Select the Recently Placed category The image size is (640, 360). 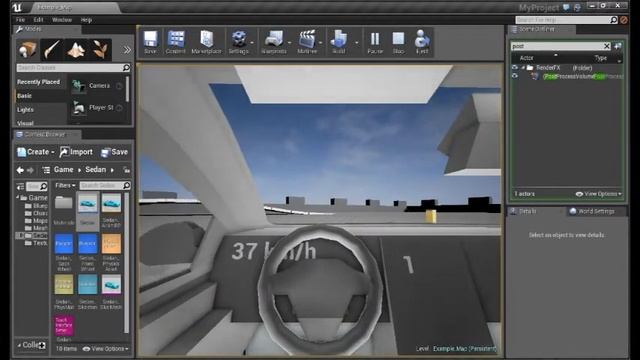click(38, 82)
